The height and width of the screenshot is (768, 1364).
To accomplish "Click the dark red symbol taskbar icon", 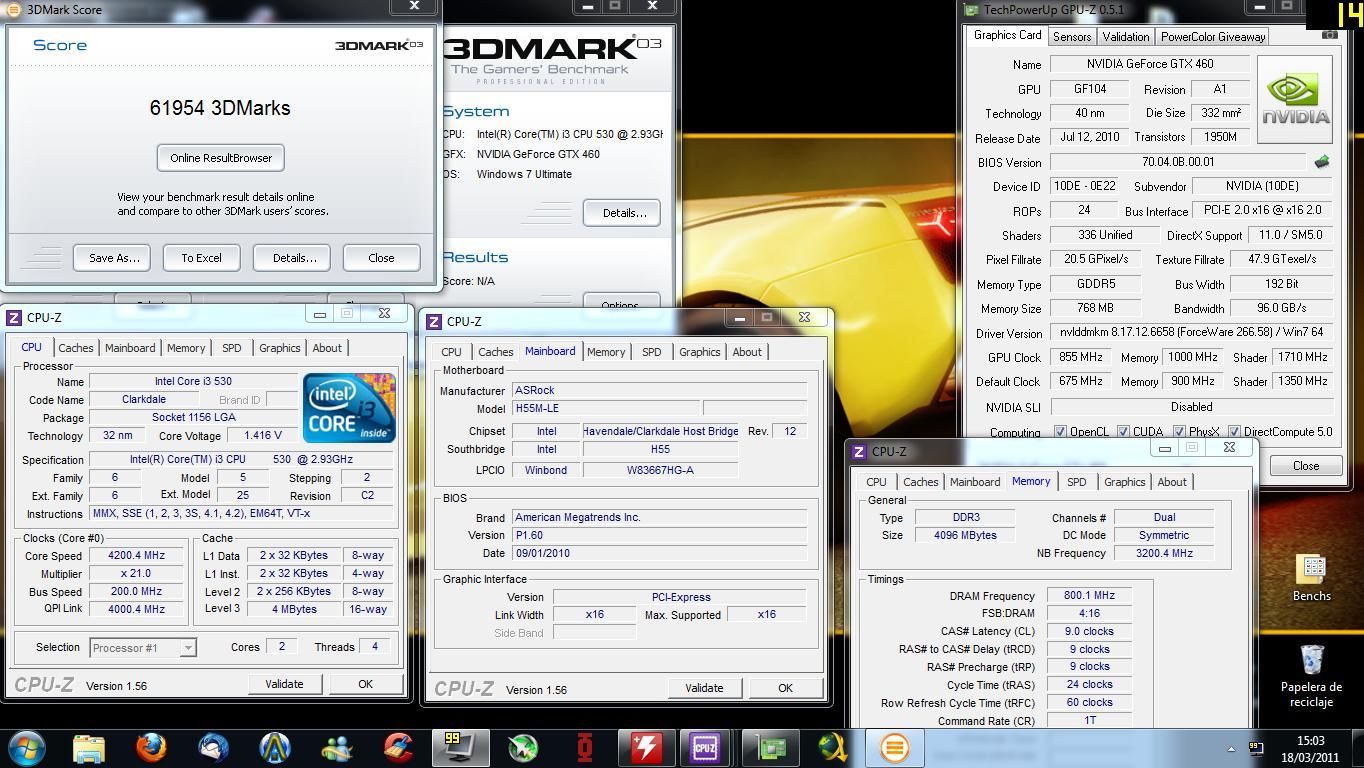I will coord(585,747).
